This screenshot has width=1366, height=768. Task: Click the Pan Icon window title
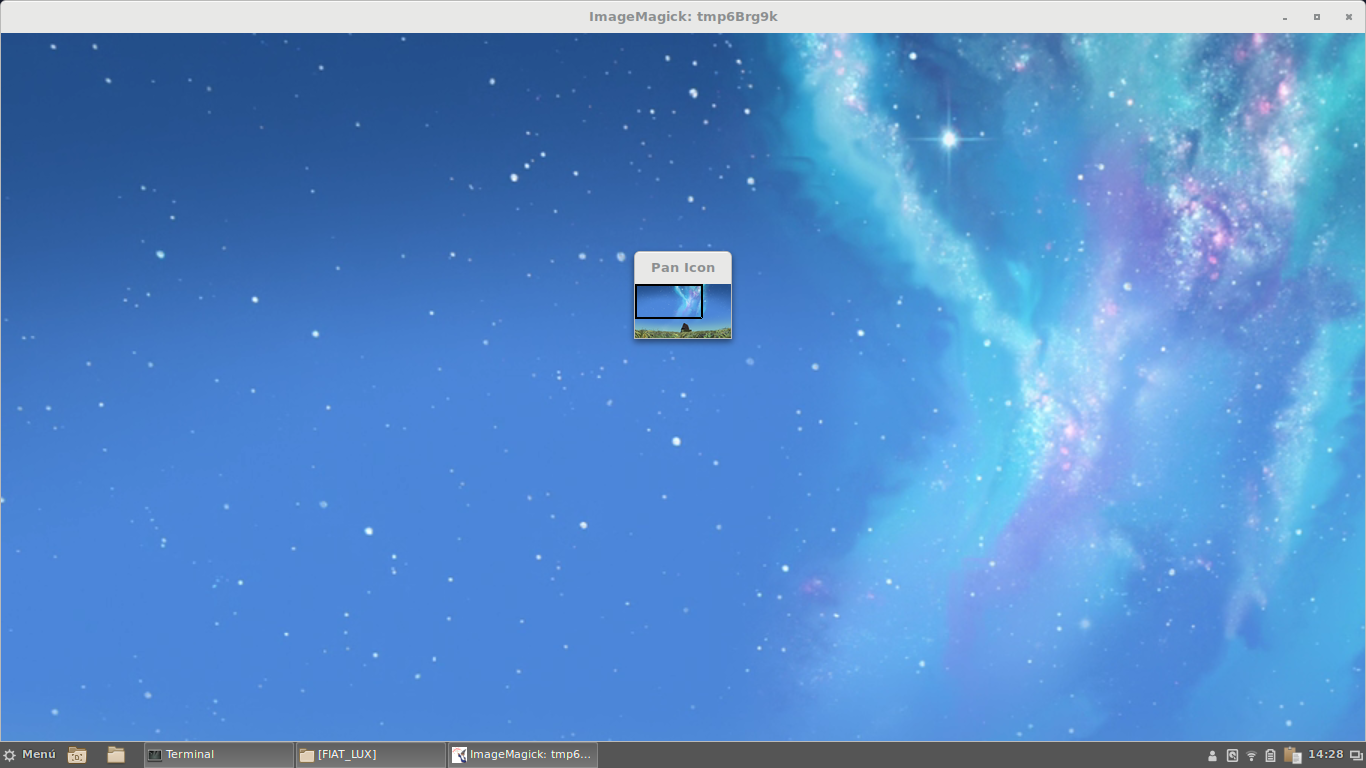(x=683, y=267)
